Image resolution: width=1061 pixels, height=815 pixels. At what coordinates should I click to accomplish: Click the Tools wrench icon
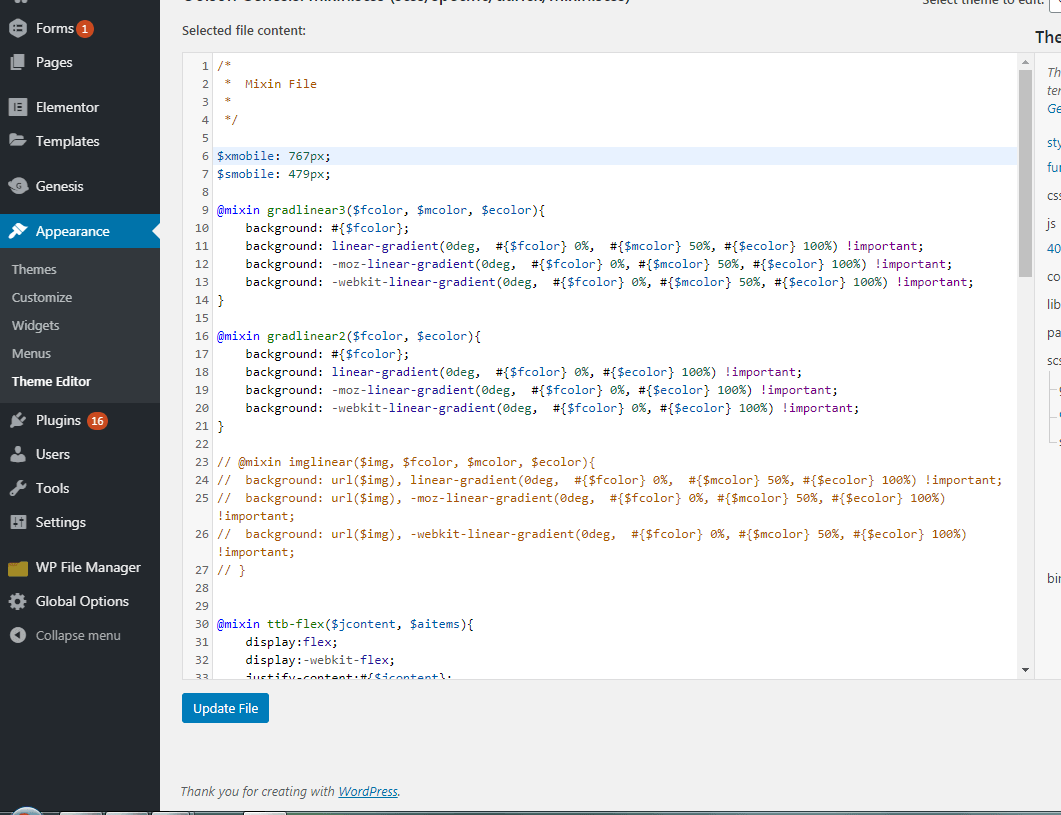pos(18,488)
